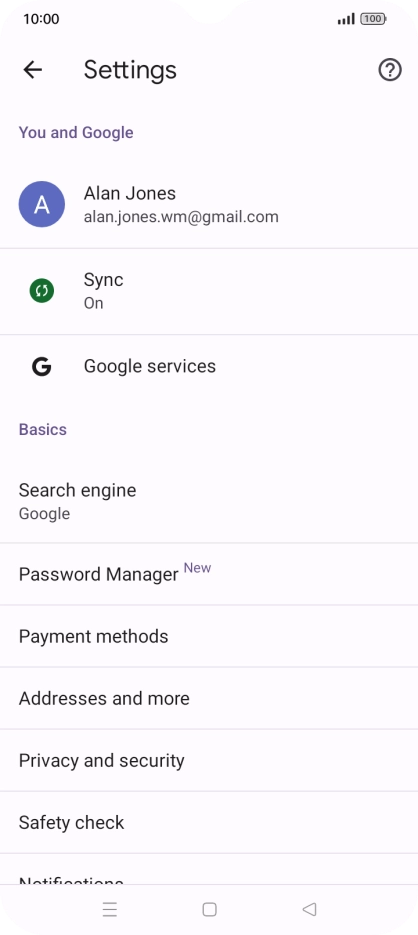Open the help question mark icon

[390, 70]
